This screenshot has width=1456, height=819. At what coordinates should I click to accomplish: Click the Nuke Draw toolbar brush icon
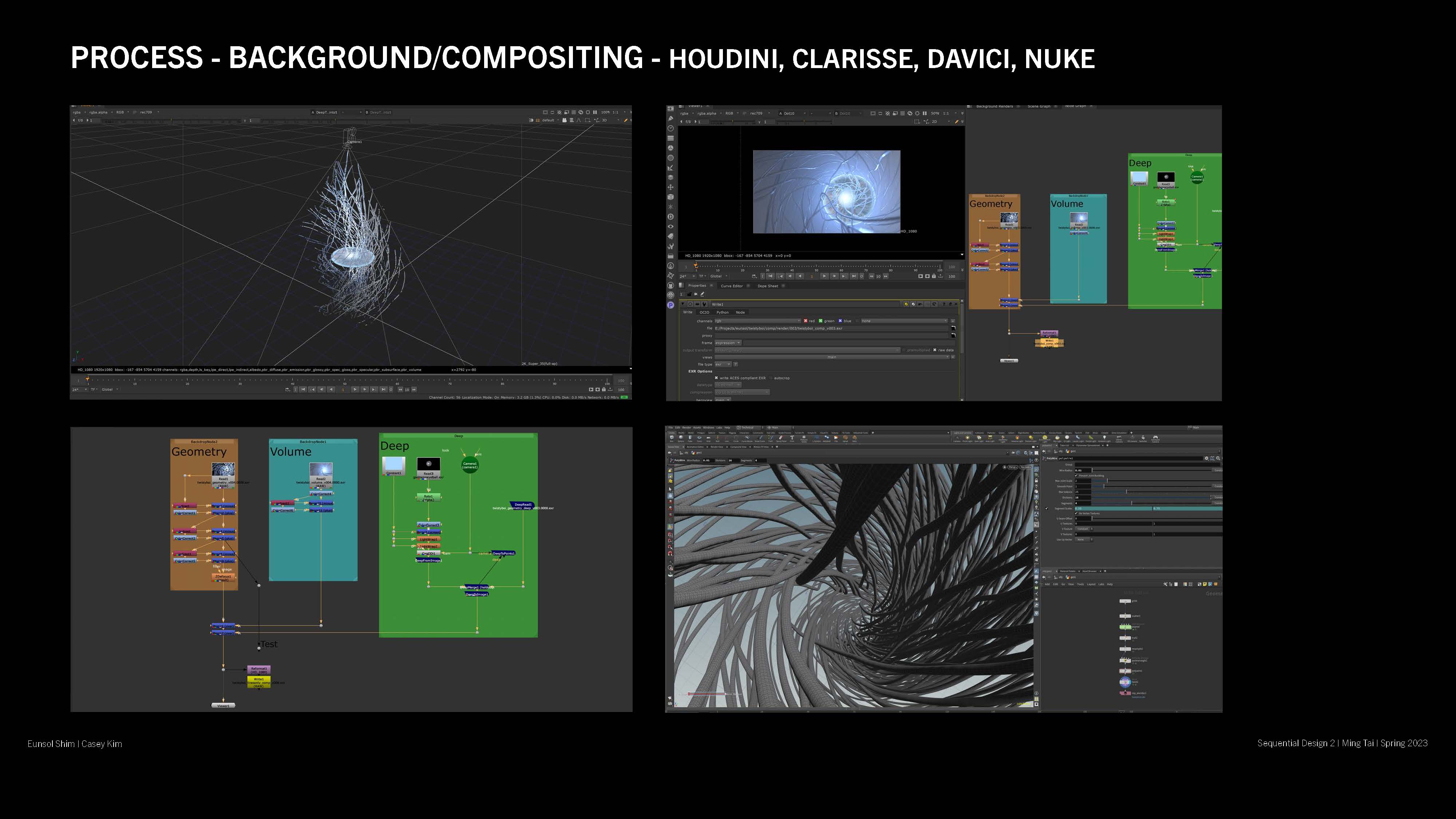click(x=670, y=119)
